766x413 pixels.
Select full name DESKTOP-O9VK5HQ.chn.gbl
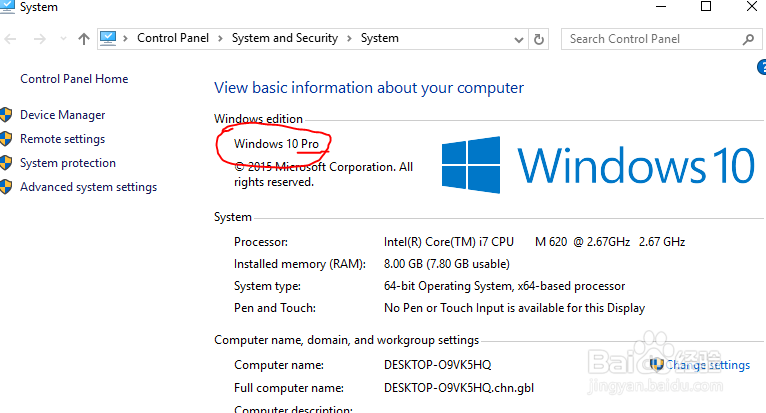[x=459, y=388]
